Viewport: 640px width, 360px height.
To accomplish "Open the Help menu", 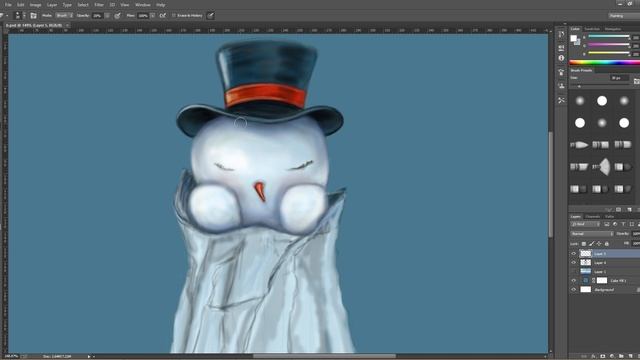I will 161,5.
